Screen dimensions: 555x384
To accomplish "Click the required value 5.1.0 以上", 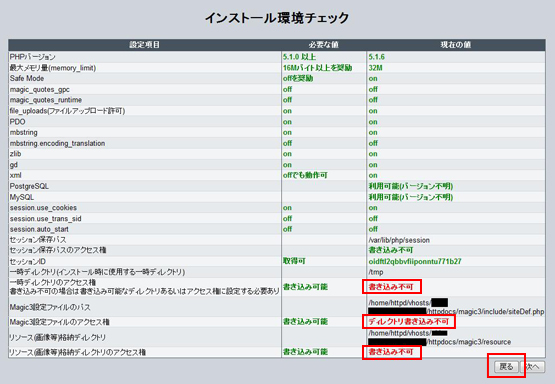I will pyautogui.click(x=299, y=57).
